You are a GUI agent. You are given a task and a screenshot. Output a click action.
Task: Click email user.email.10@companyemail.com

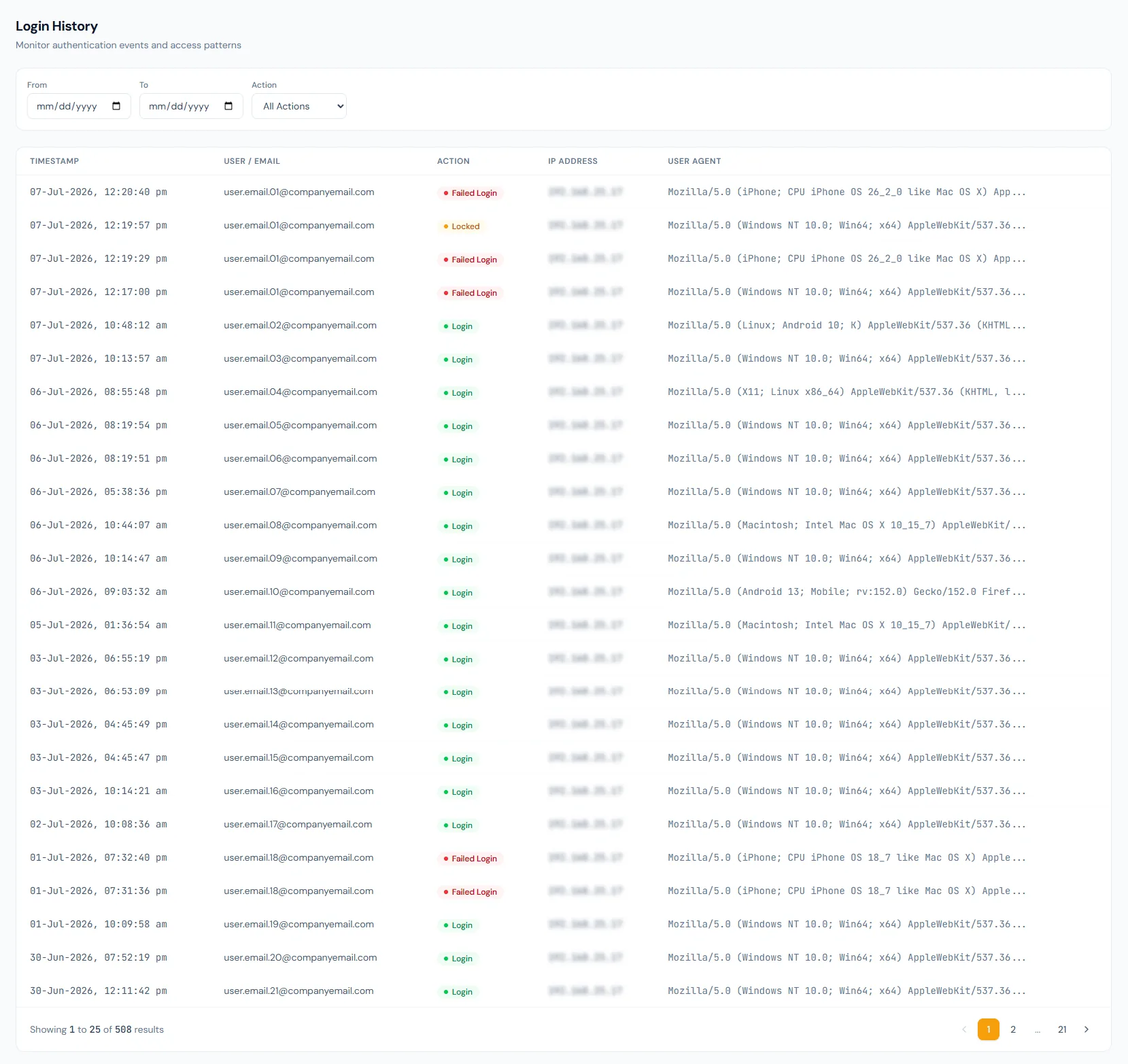point(299,591)
